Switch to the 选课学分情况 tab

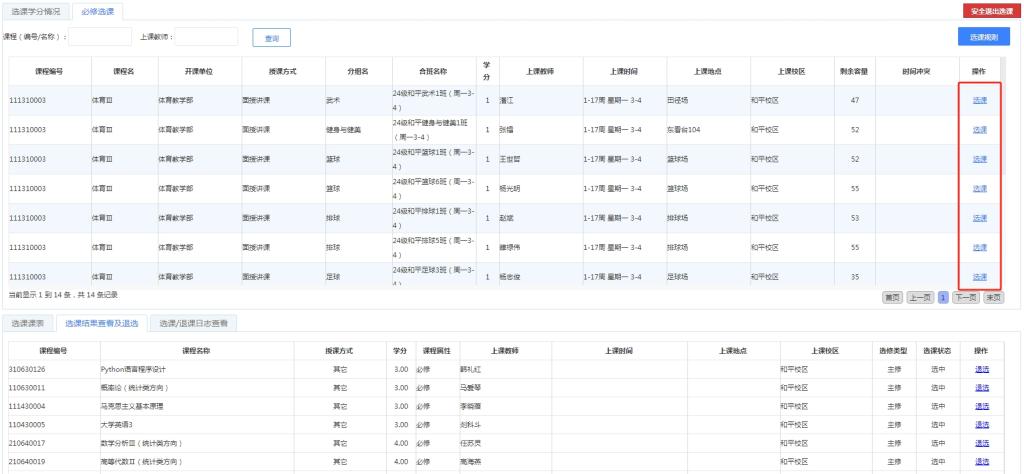35,11
